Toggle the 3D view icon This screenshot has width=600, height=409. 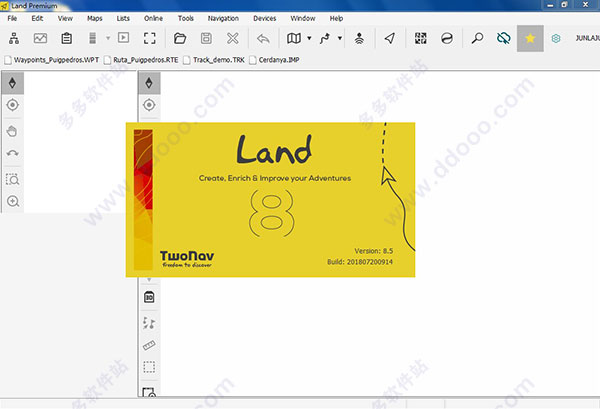(149, 297)
